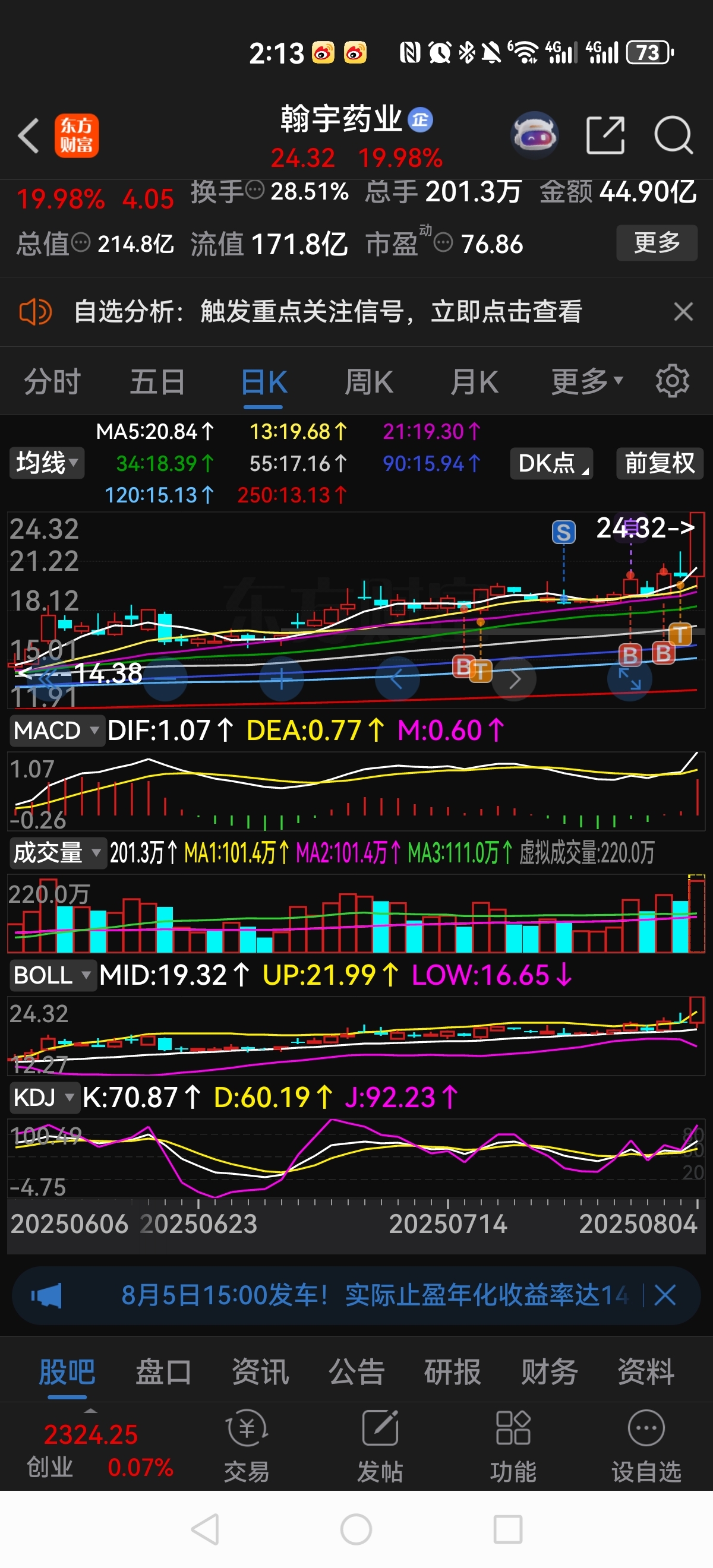The width and height of the screenshot is (713, 1568).
Task: Tap Android home navigation button
Action: pos(356,1529)
